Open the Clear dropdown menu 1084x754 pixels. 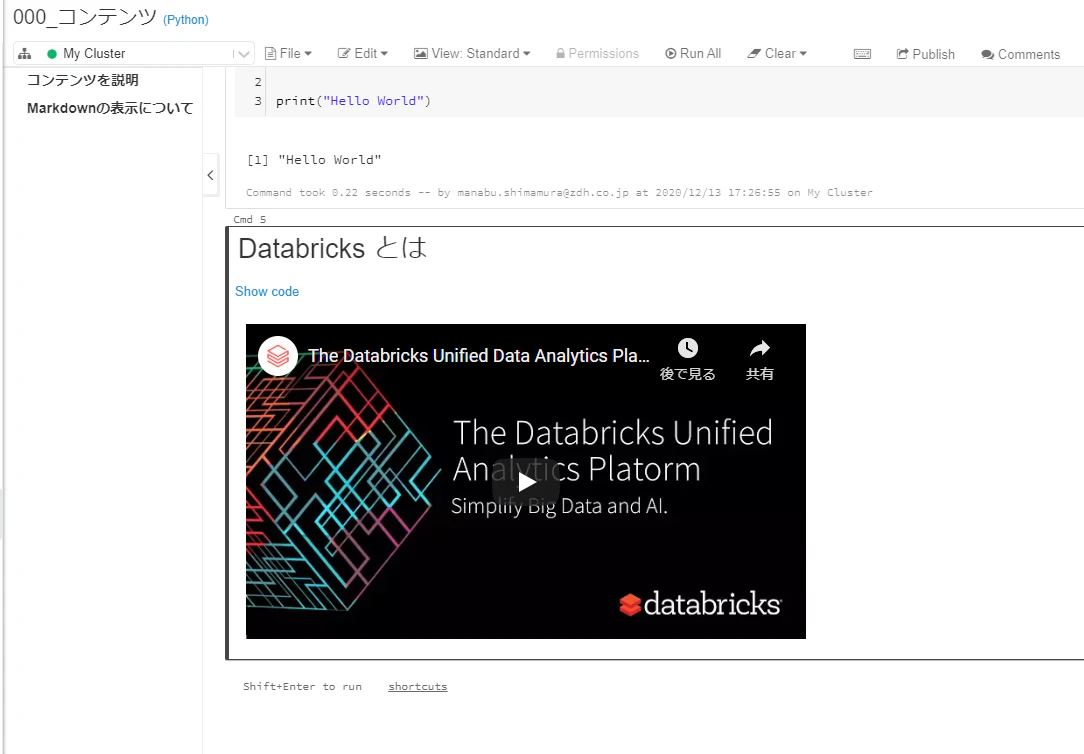coord(777,53)
